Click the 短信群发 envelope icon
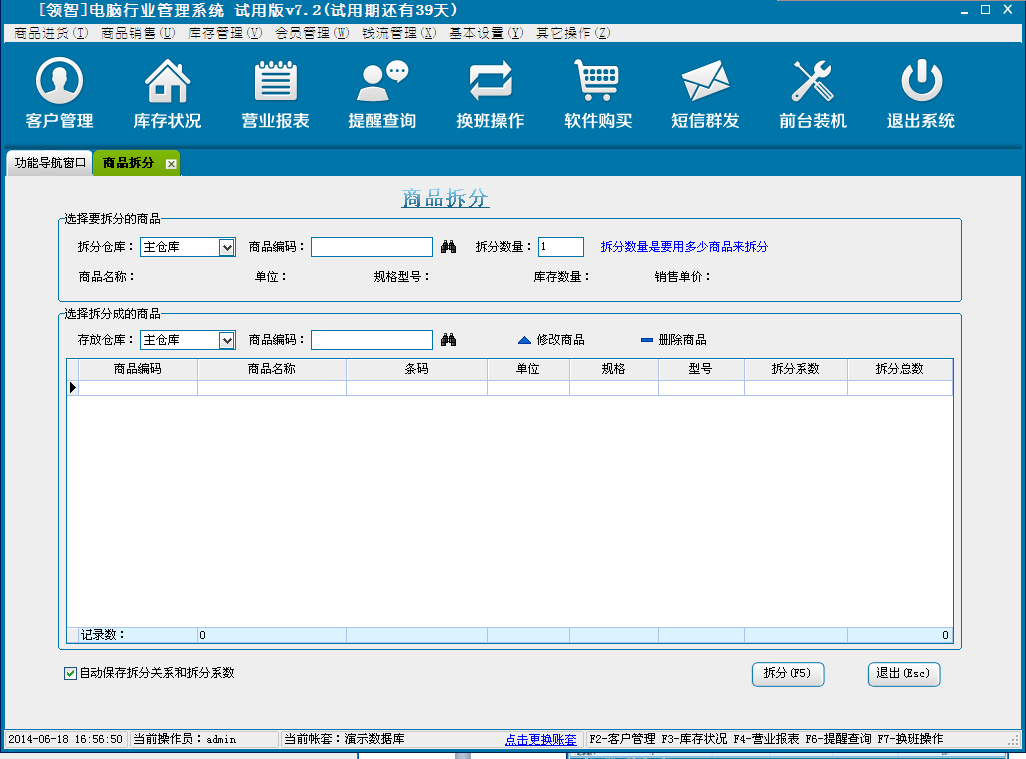1026x759 pixels. [x=705, y=82]
